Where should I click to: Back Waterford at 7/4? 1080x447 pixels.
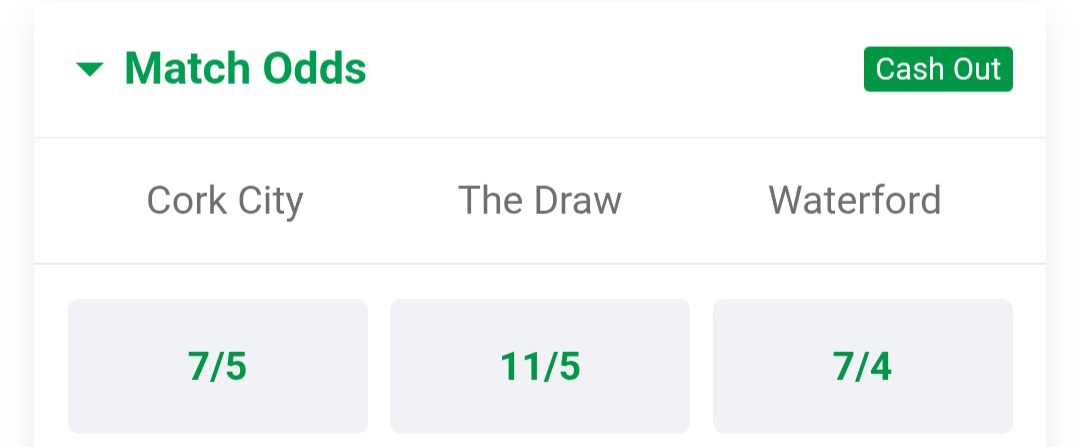[x=862, y=366]
